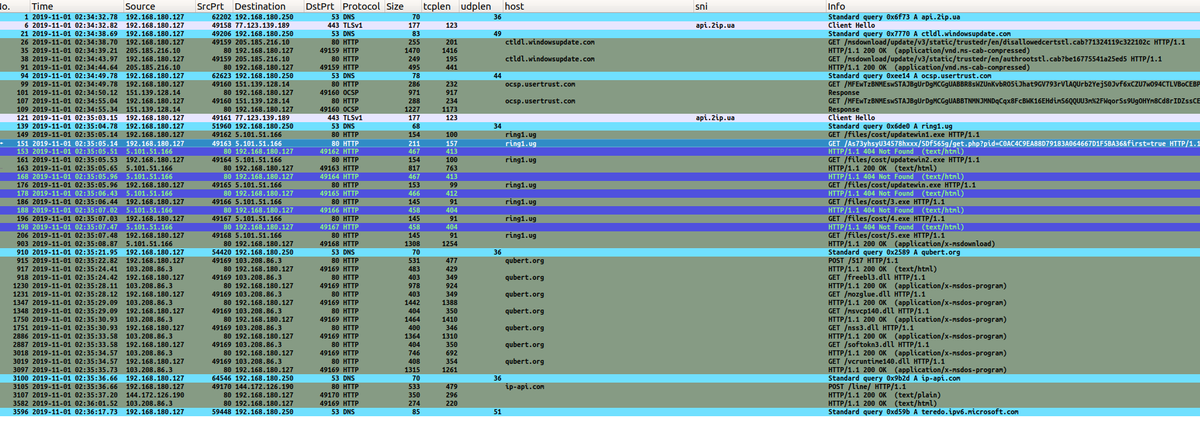Select packet 1231 GET /mozglue.dll row

(x=600, y=292)
